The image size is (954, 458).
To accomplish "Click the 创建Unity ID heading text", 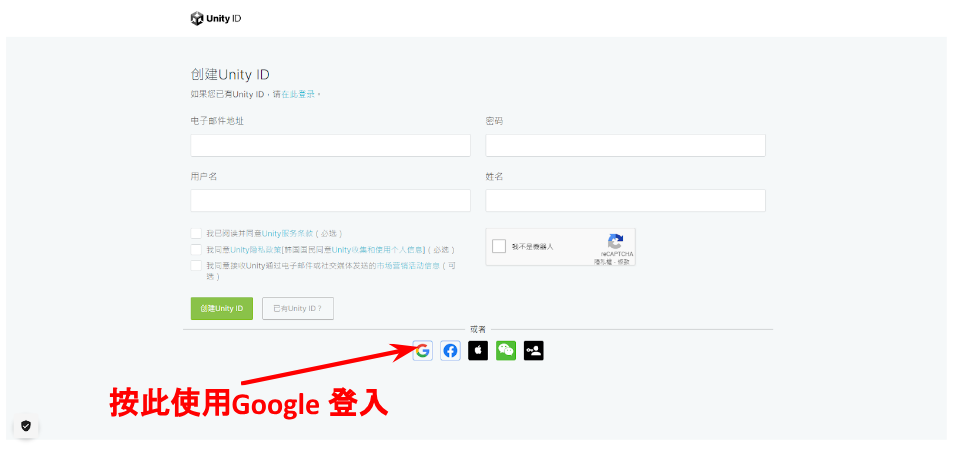I will coord(230,75).
